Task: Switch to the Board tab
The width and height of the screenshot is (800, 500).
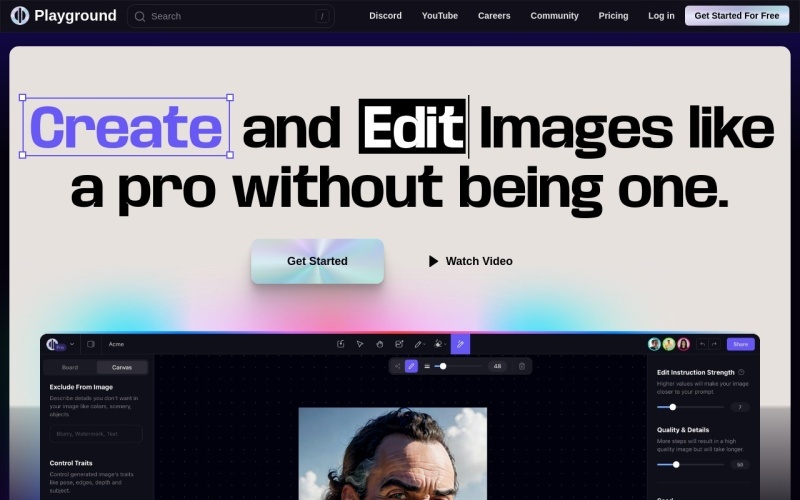Action: (70, 367)
